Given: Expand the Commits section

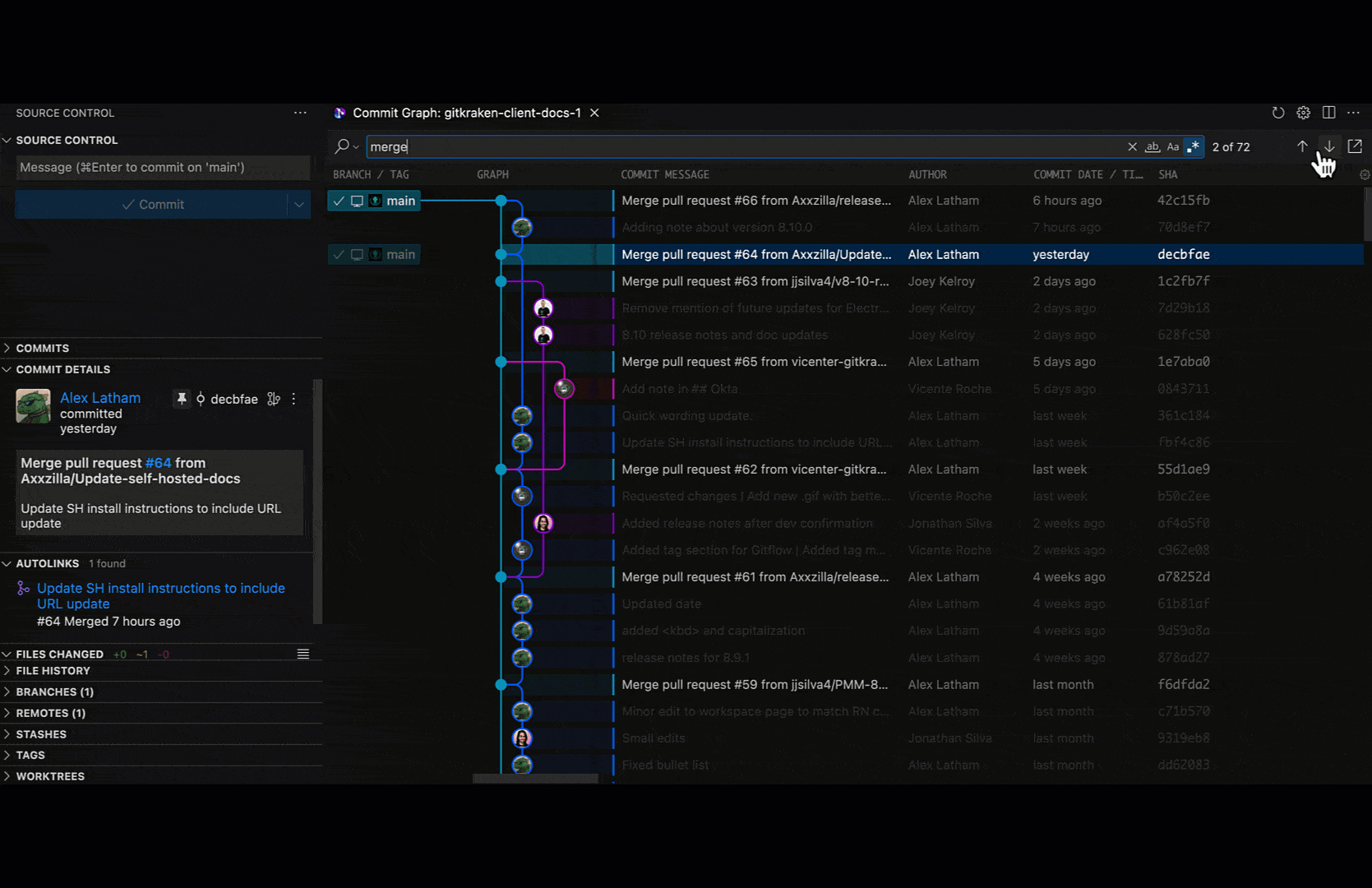Looking at the screenshot, I should point(43,349).
